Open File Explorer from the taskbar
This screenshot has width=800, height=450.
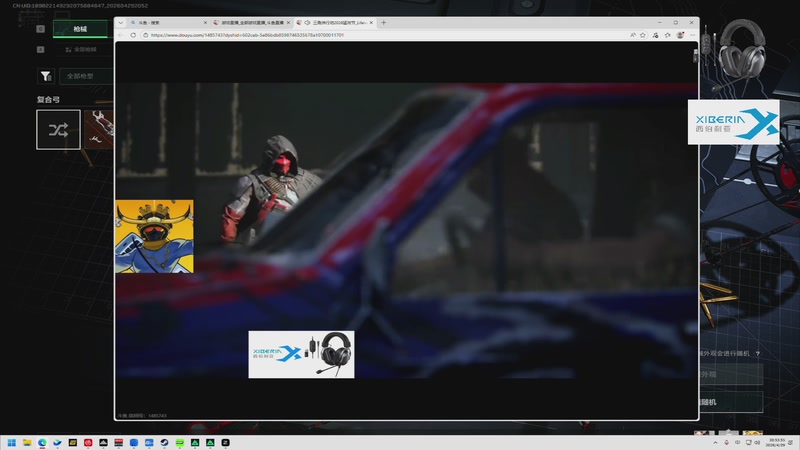click(27, 442)
